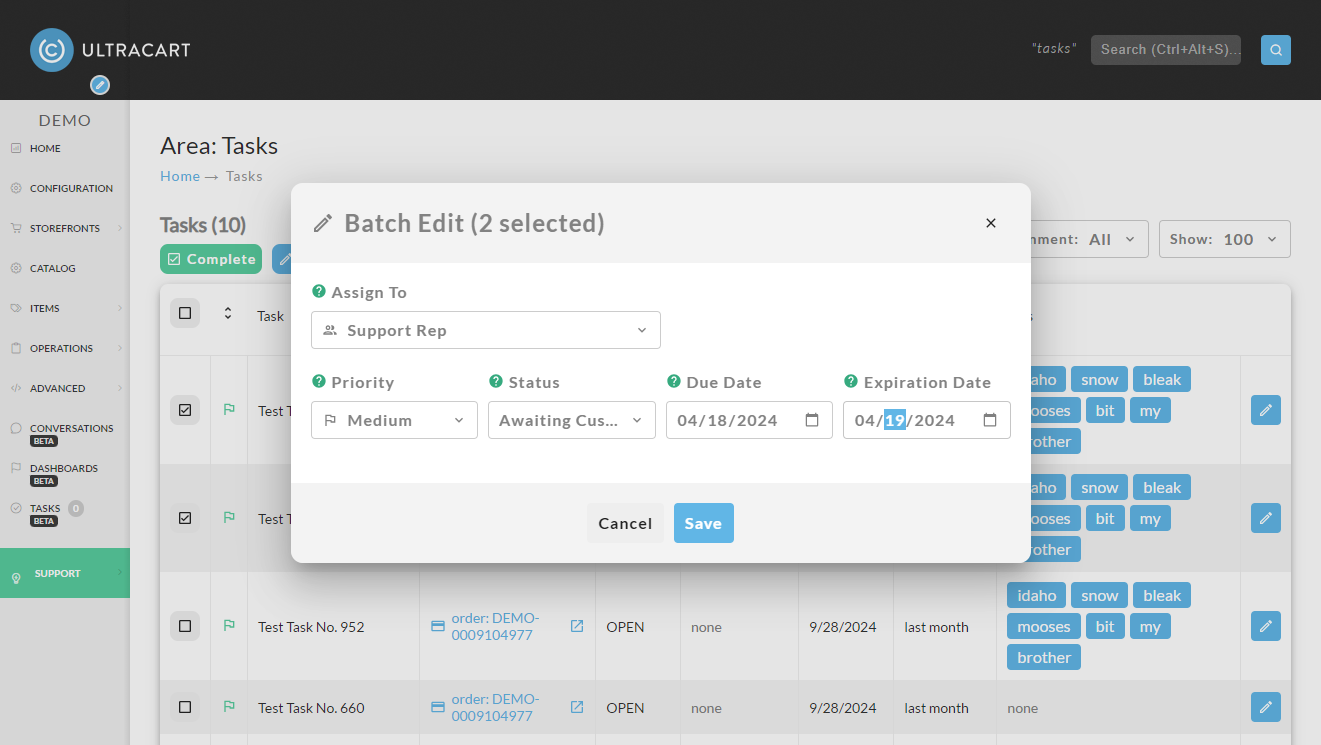The width and height of the screenshot is (1321, 745).
Task: Click edit pencil for Test Task No. 952
Action: (x=1266, y=627)
